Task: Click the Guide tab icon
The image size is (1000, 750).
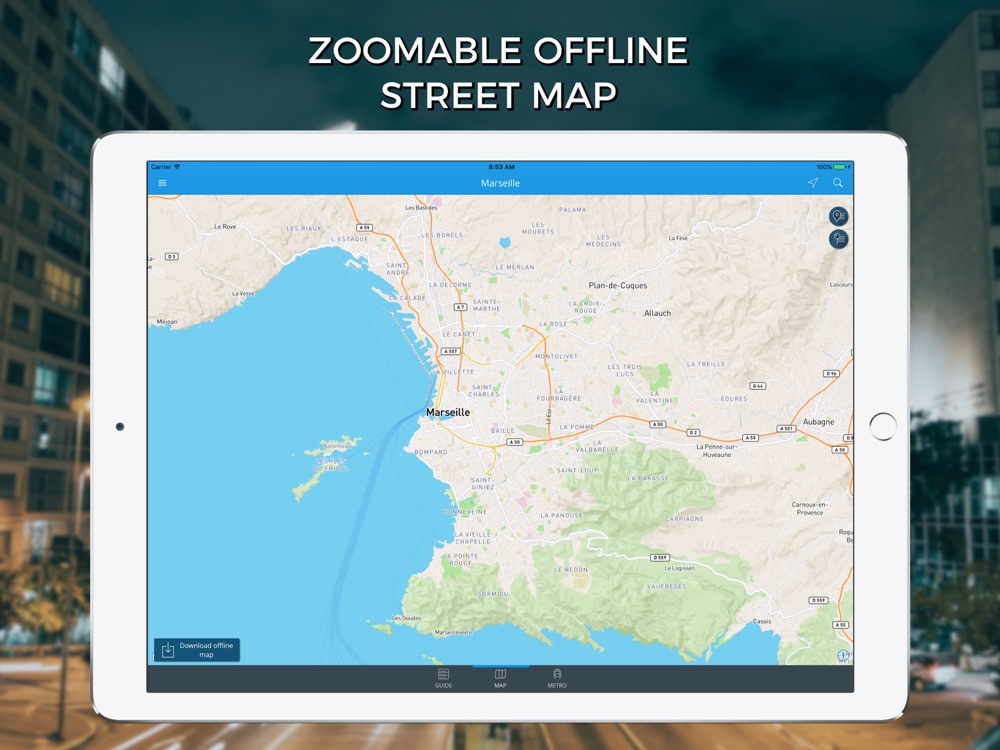Action: coord(443,674)
